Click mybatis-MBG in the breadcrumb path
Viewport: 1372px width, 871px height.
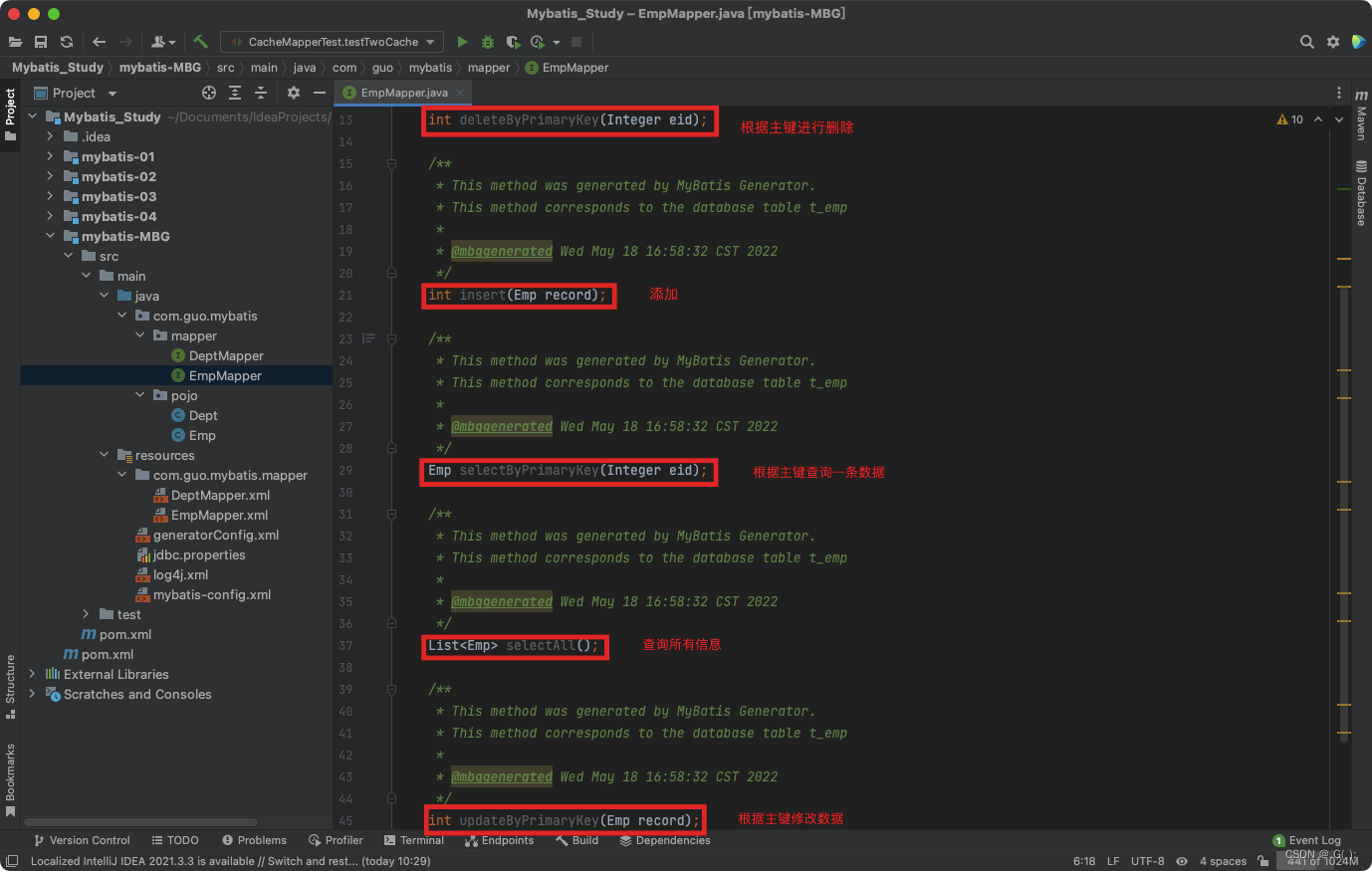pos(160,68)
